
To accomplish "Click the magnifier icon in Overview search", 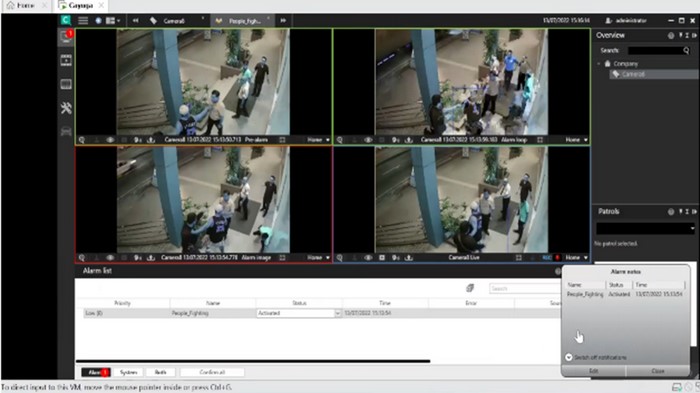I will [x=686, y=50].
